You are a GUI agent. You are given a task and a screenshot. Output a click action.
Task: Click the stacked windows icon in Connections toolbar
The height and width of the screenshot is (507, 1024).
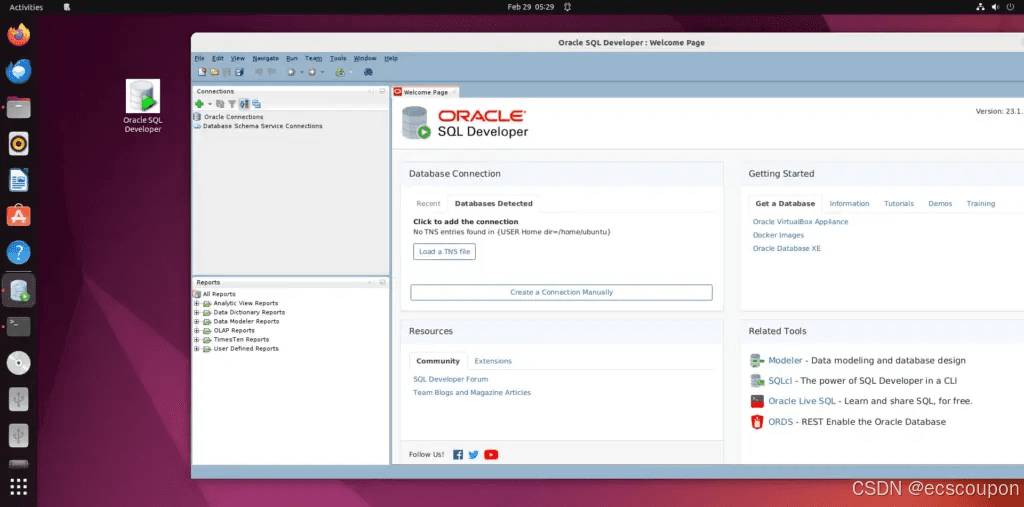(257, 104)
